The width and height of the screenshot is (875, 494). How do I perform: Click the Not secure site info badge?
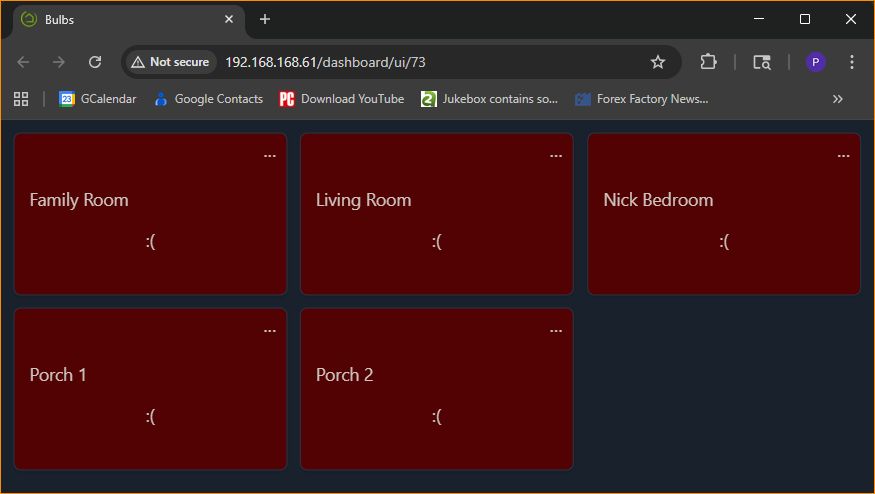[x=170, y=62]
